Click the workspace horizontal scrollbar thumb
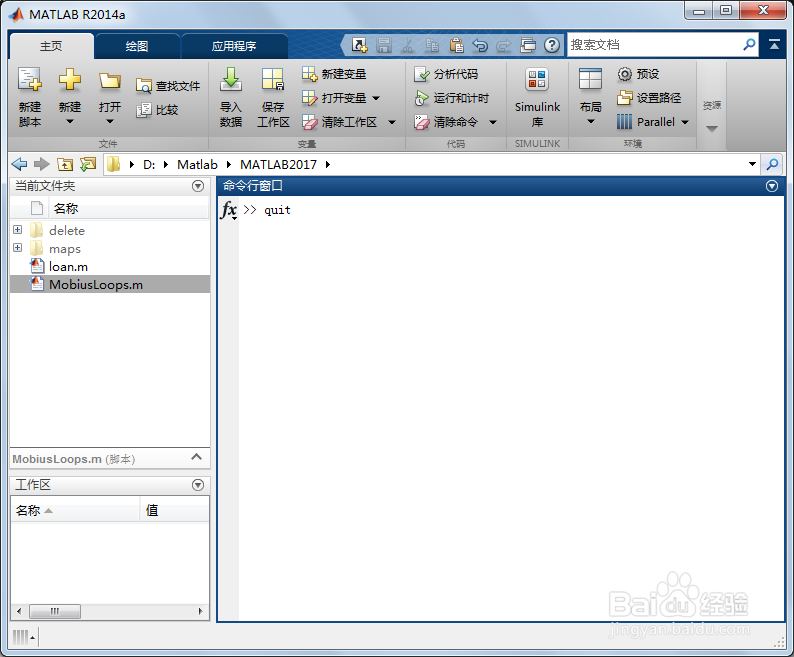794x657 pixels. pos(55,611)
